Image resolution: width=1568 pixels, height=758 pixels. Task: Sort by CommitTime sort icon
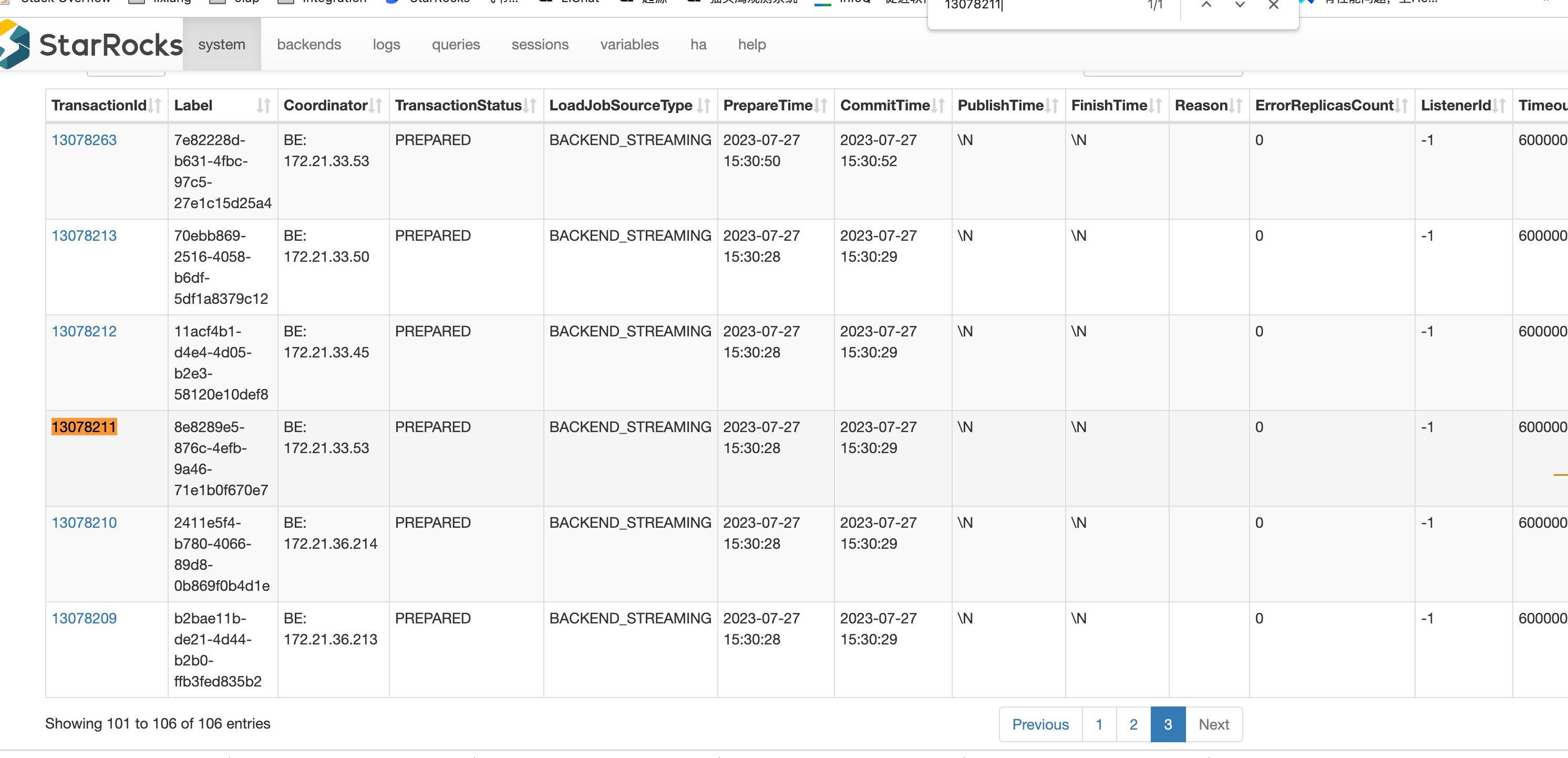[938, 106]
